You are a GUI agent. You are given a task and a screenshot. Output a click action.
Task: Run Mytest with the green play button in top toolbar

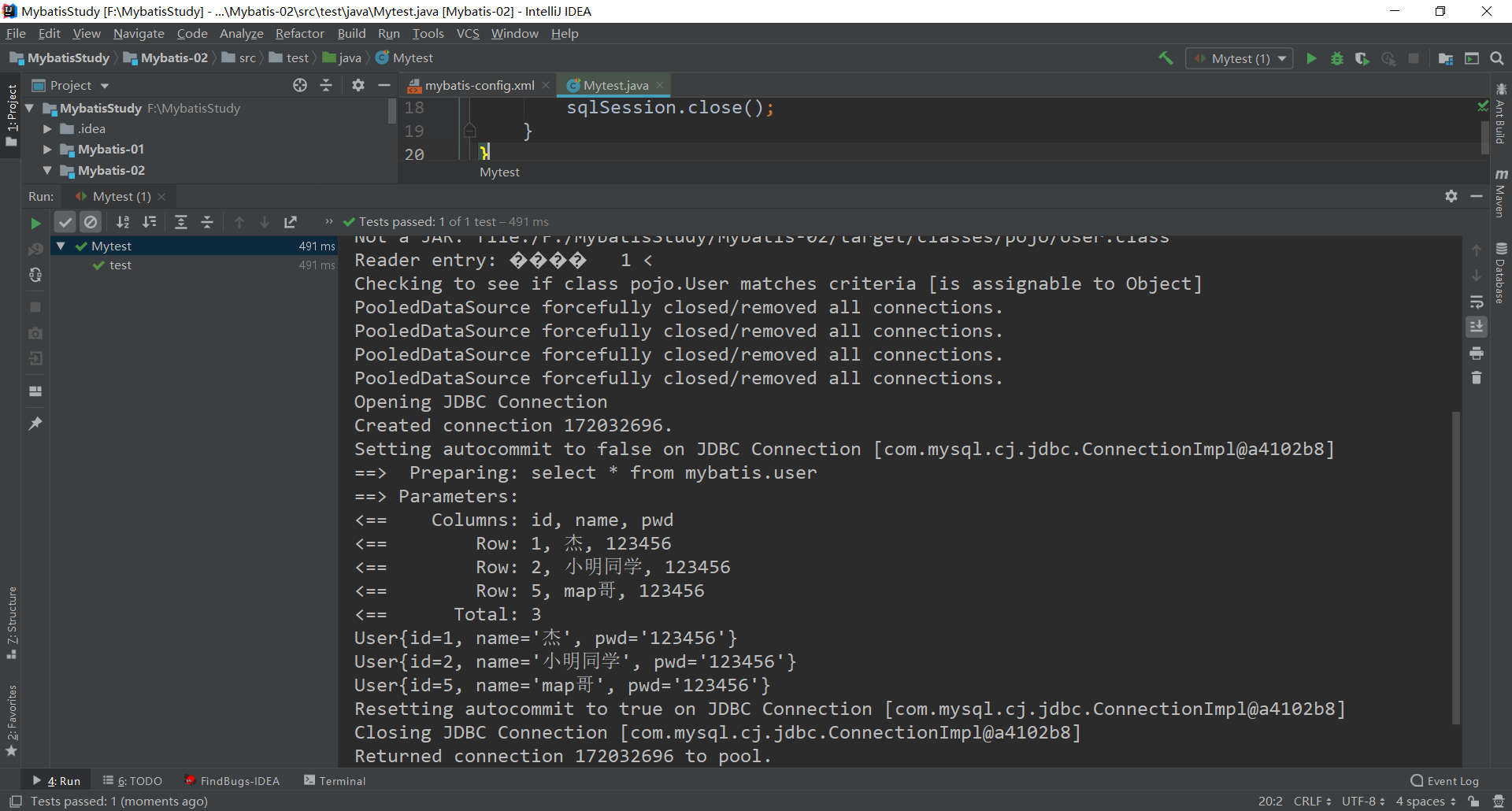(1311, 58)
